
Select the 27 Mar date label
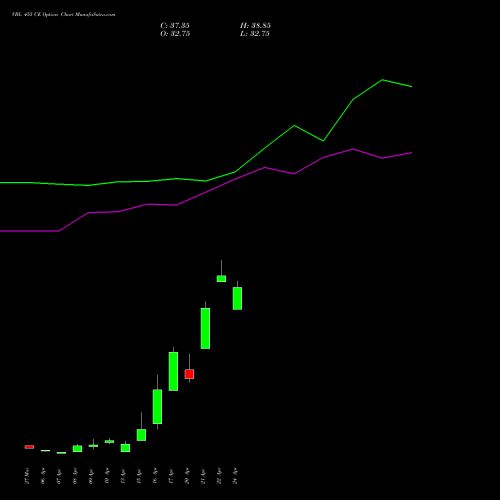pos(27,476)
